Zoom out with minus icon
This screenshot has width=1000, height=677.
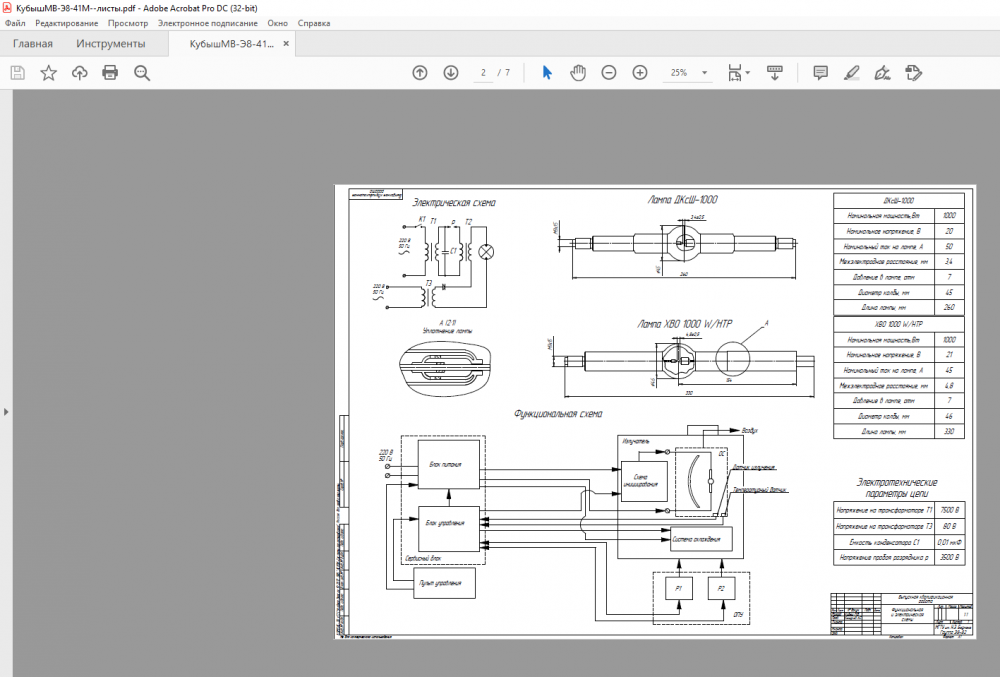click(x=609, y=73)
